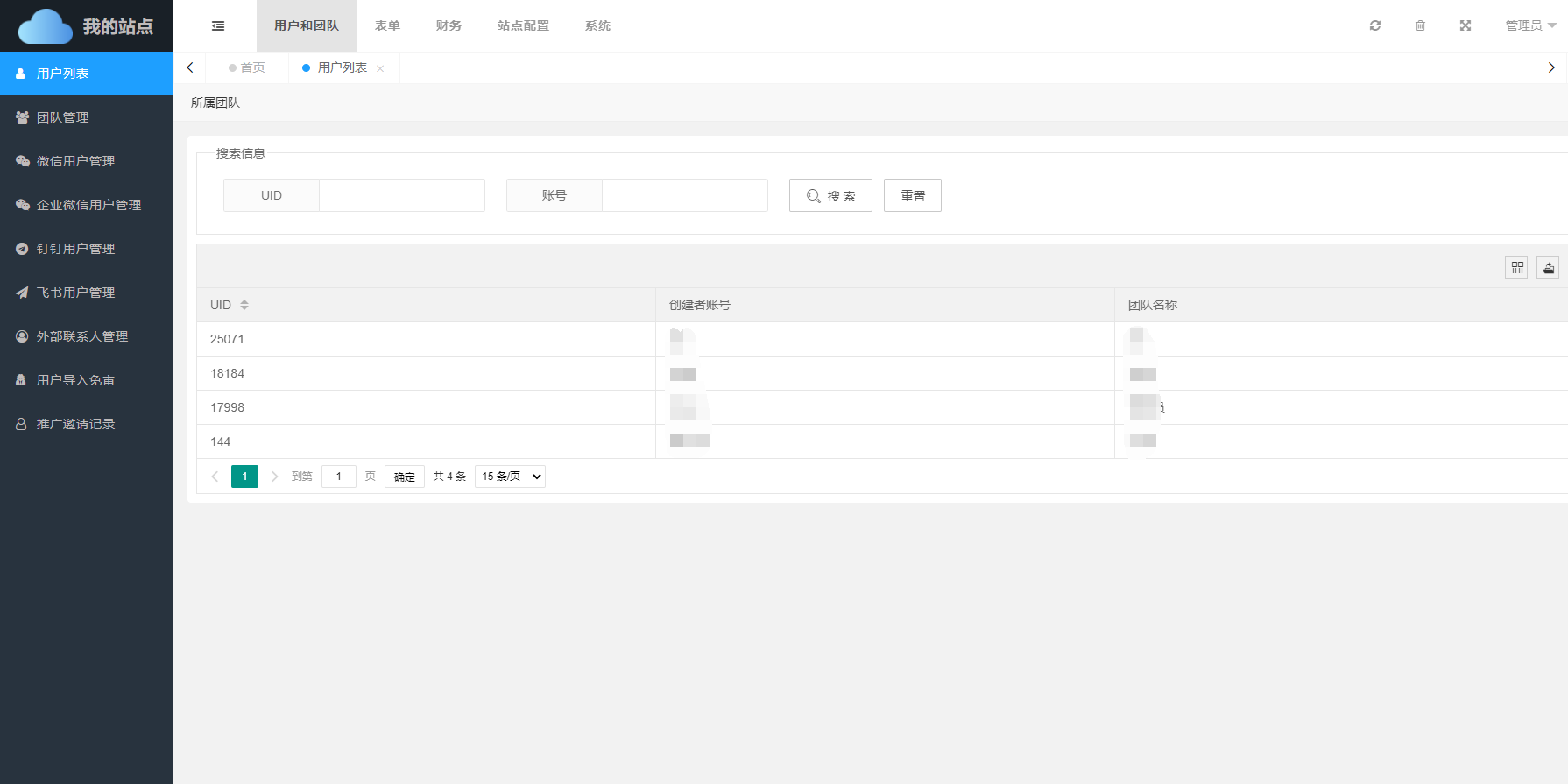
Task: Sort the table by the UID column arrows
Action: coord(244,305)
